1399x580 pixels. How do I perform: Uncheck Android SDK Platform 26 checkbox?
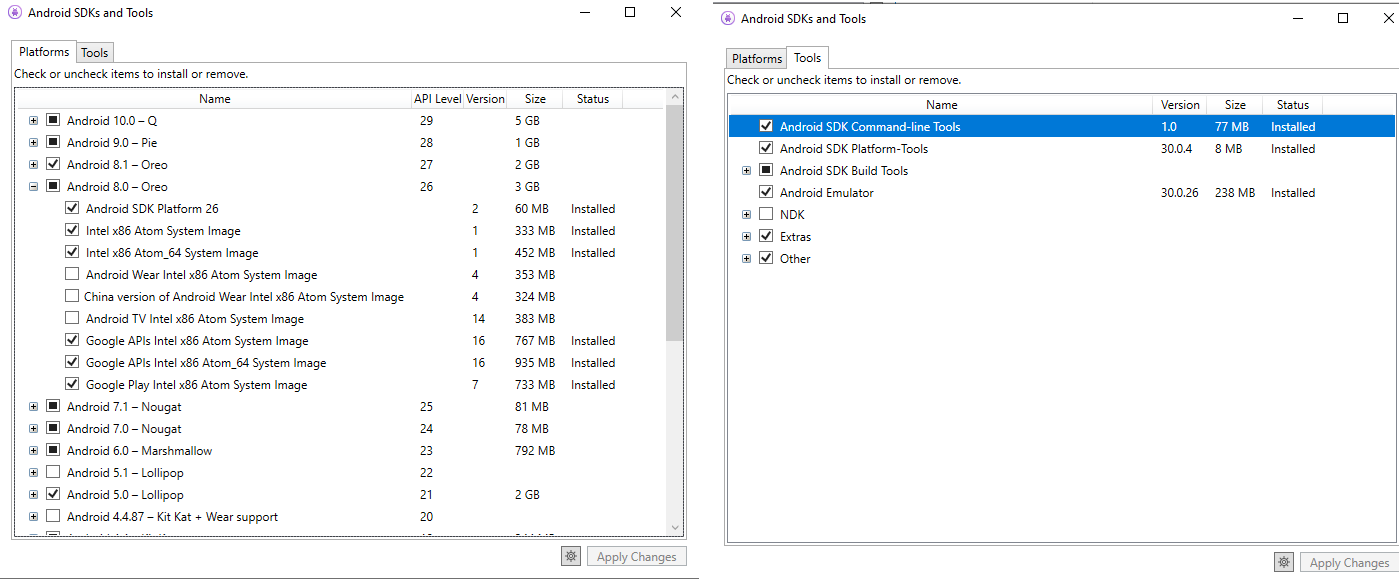pyautogui.click(x=72, y=209)
